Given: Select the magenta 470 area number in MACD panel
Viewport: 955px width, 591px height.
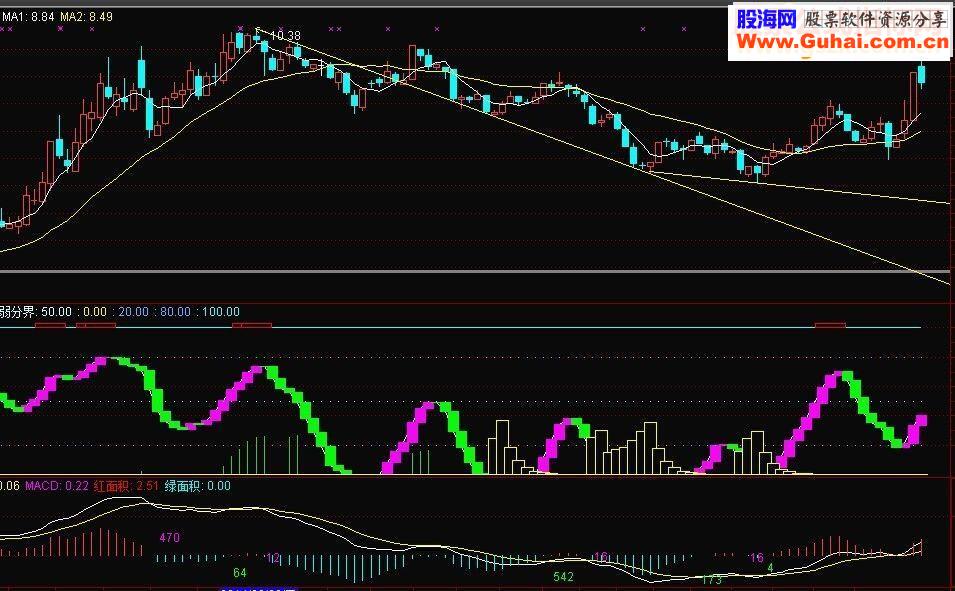Looking at the screenshot, I should pos(170,537).
